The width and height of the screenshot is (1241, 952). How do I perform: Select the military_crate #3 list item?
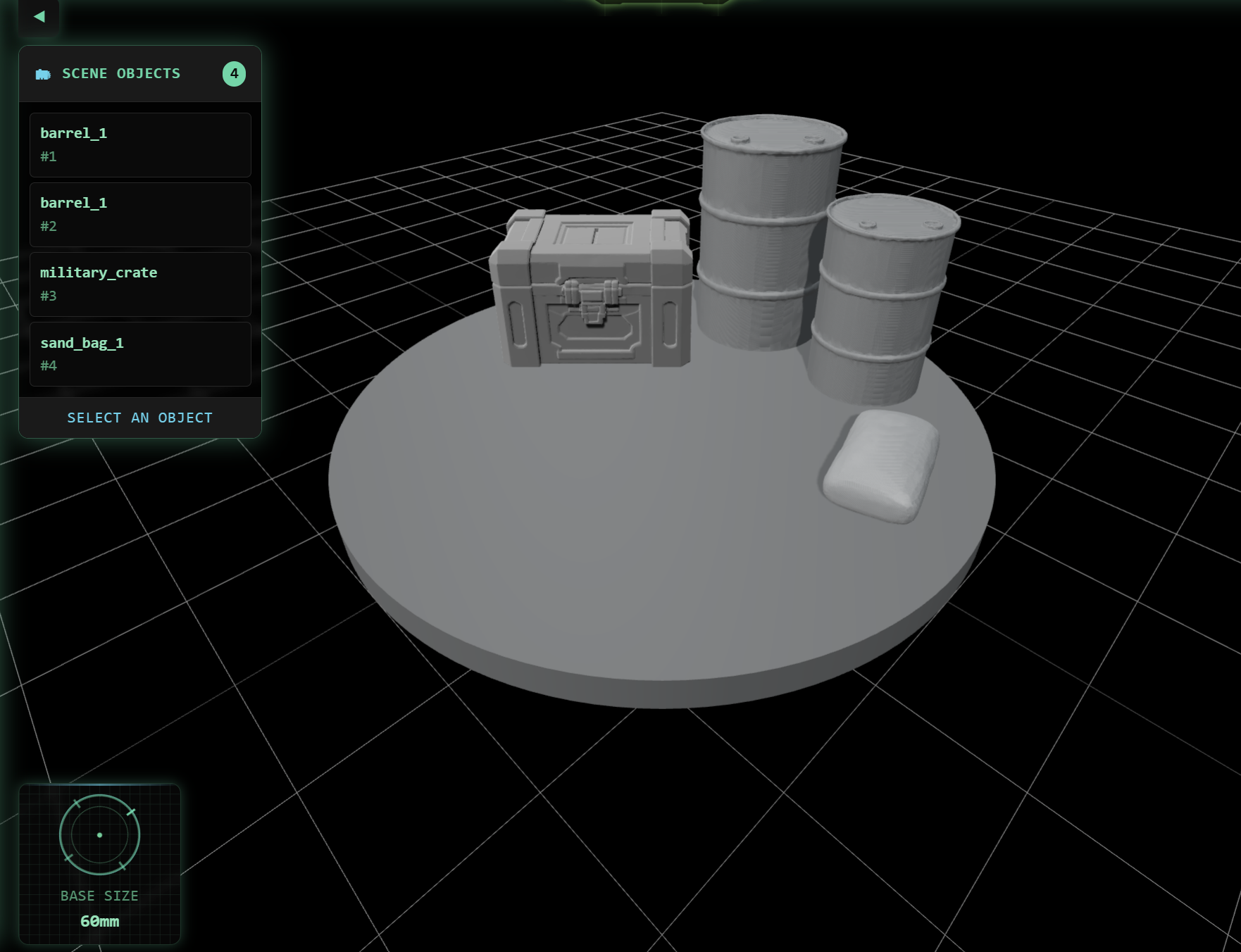point(140,284)
